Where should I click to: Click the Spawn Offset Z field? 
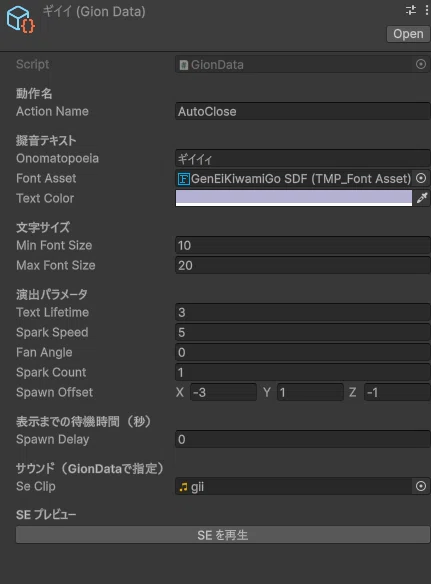coord(397,392)
